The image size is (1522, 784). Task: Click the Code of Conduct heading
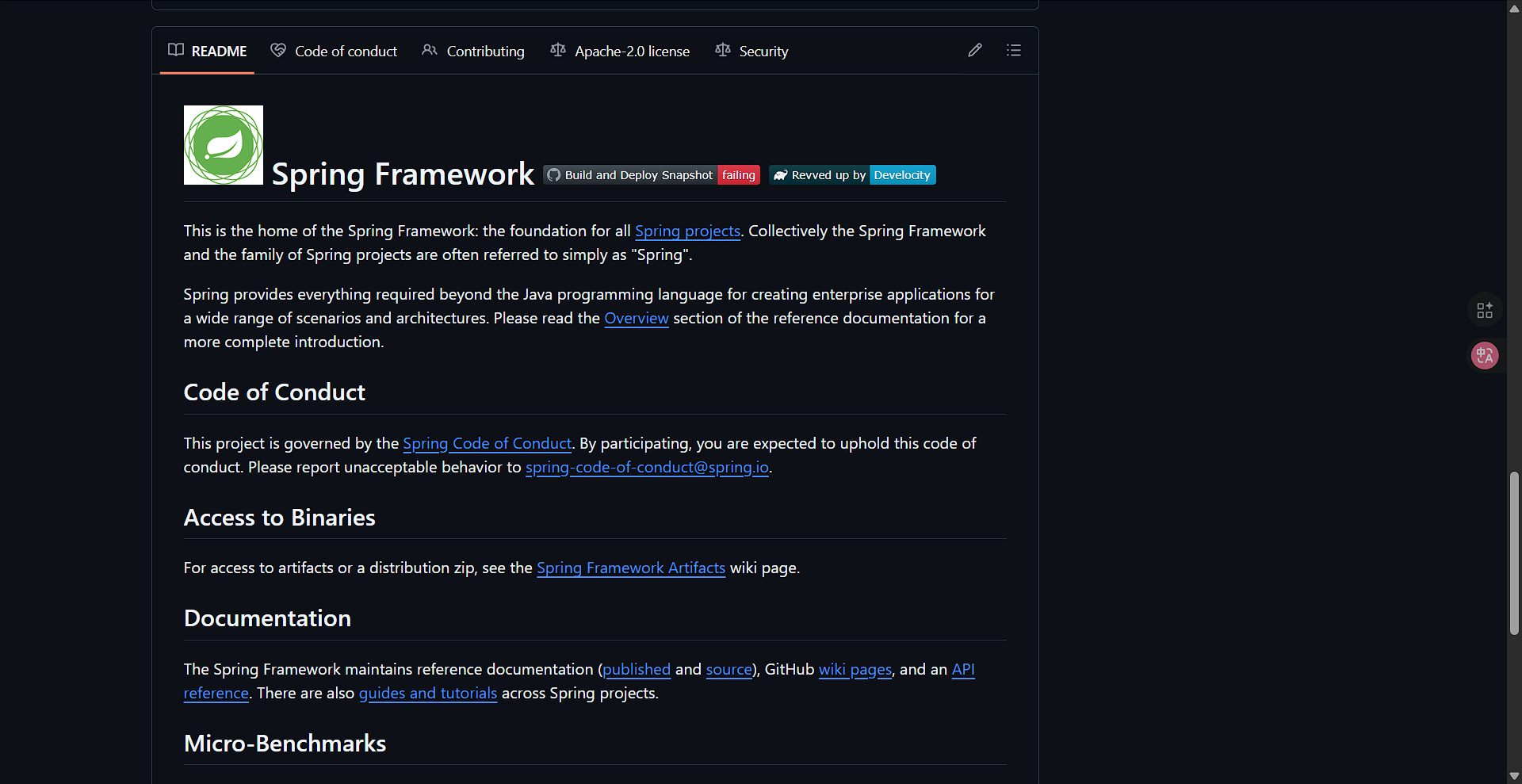tap(274, 392)
